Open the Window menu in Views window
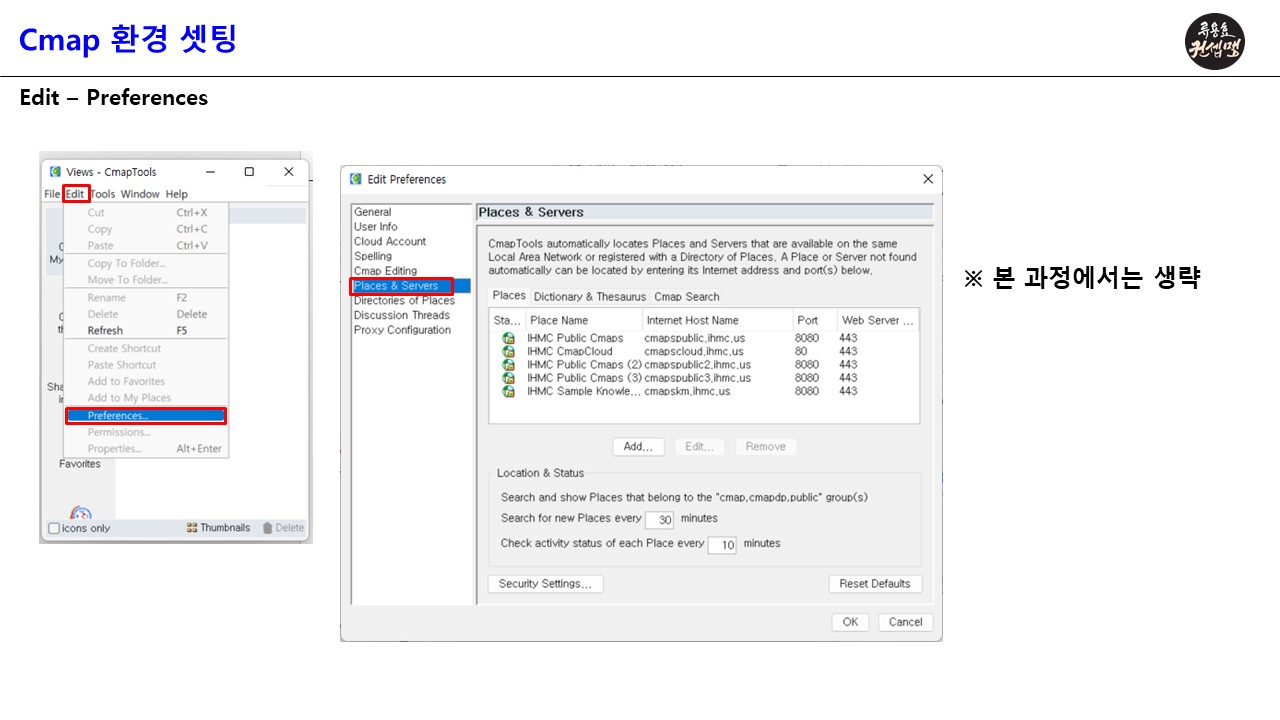 point(140,194)
